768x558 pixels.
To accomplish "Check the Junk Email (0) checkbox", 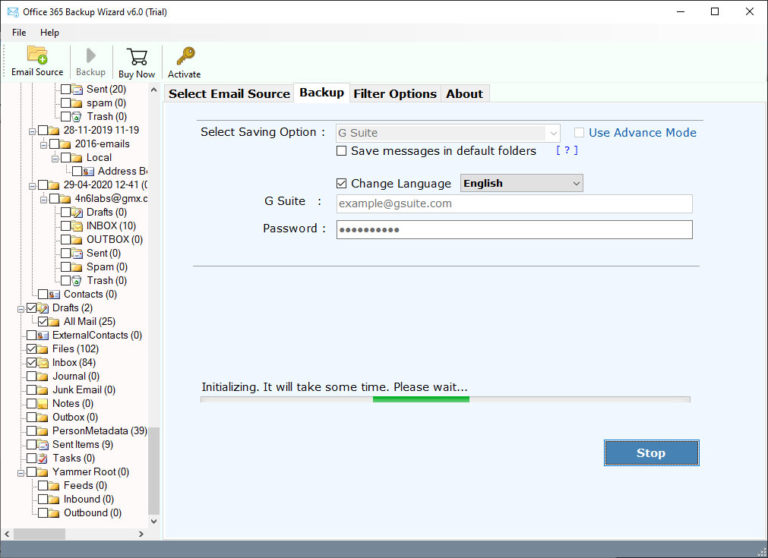I will click(x=31, y=390).
